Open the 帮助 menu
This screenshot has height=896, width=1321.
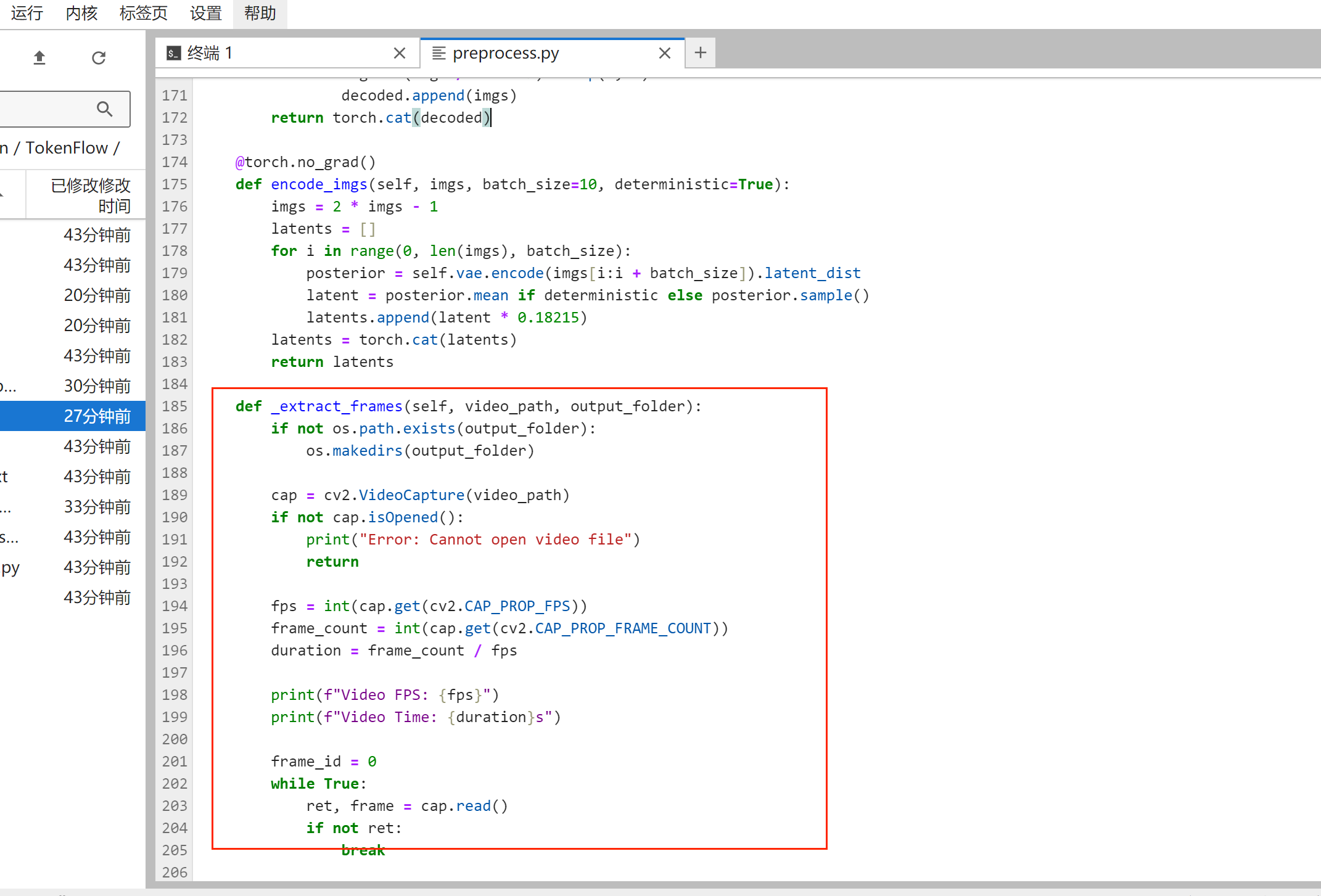[260, 13]
